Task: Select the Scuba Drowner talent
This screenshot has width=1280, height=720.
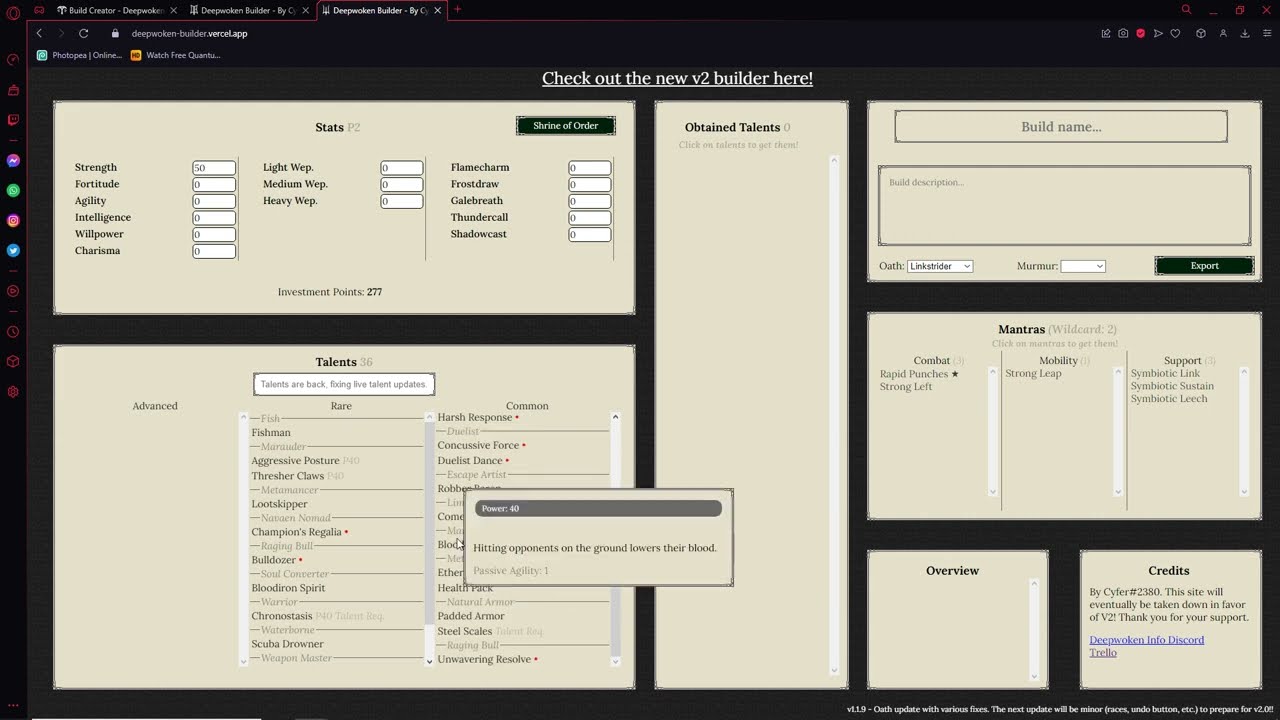Action: click(287, 644)
